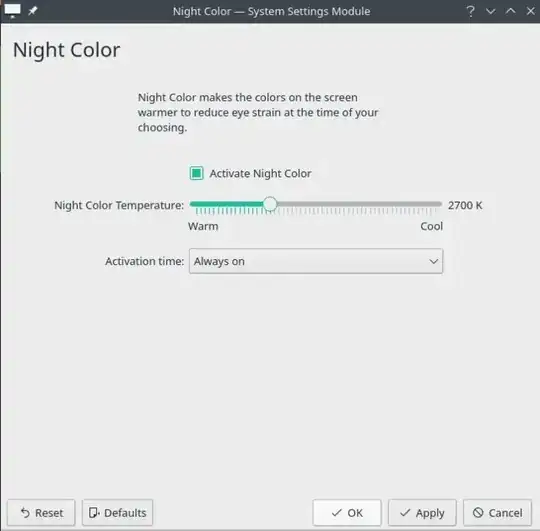Toggle the Activate Night Color checkbox

click(197, 173)
